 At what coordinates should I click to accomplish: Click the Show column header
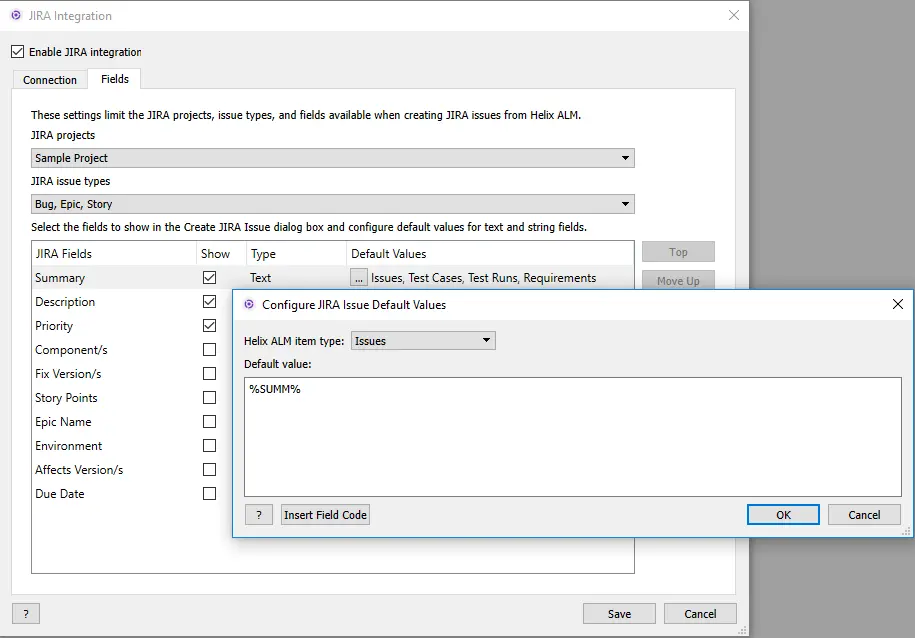[x=221, y=253]
